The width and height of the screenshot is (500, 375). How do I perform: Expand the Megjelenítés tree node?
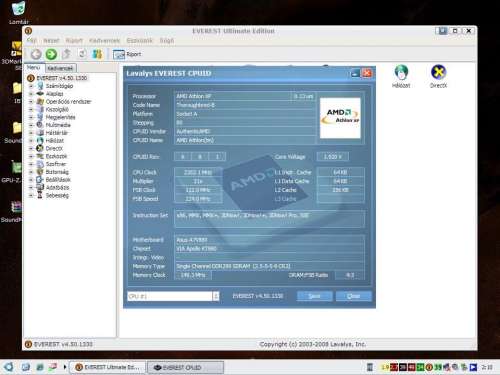[31, 117]
